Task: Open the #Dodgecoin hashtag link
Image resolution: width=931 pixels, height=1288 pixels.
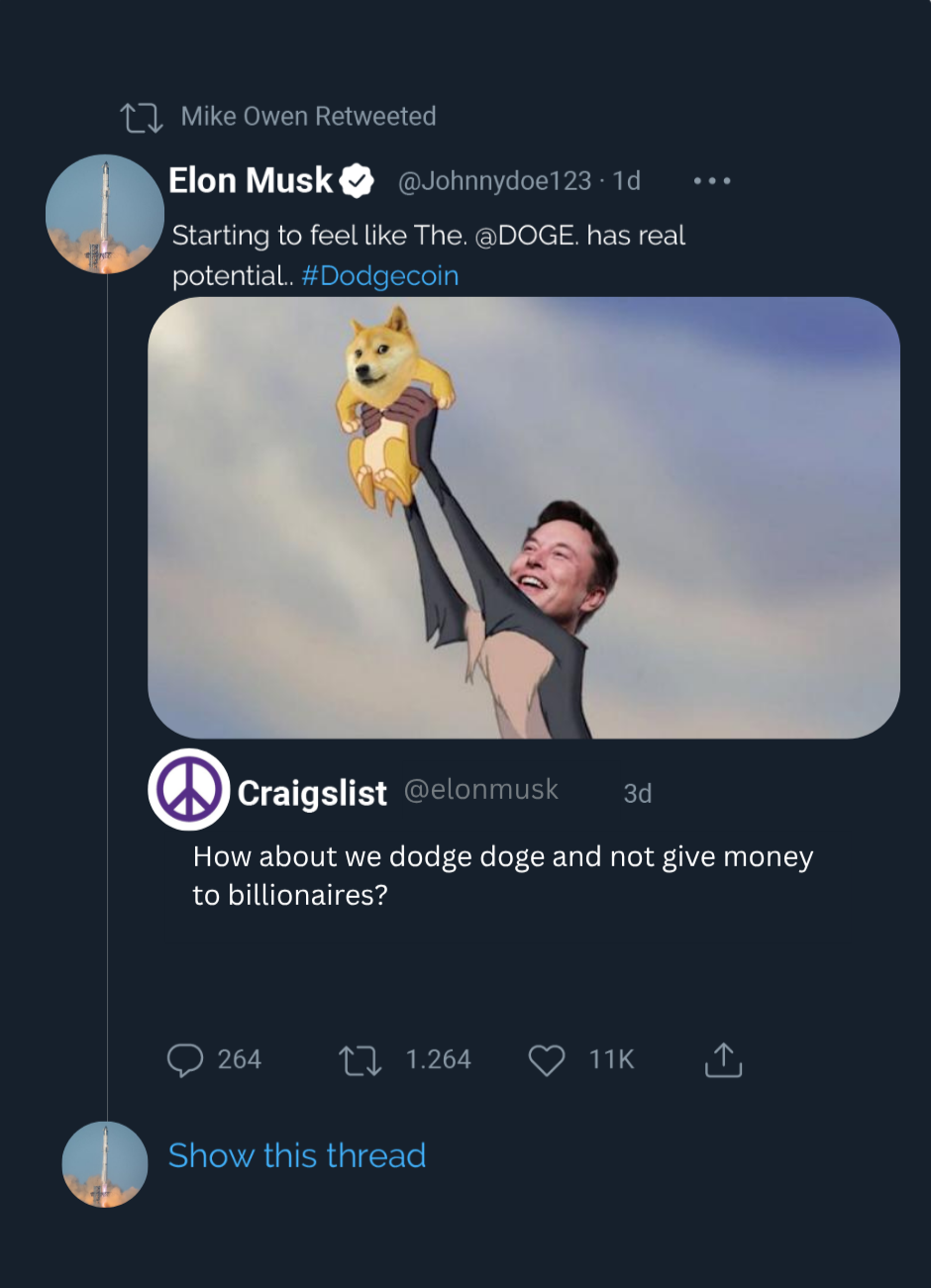Action: pyautogui.click(x=379, y=275)
